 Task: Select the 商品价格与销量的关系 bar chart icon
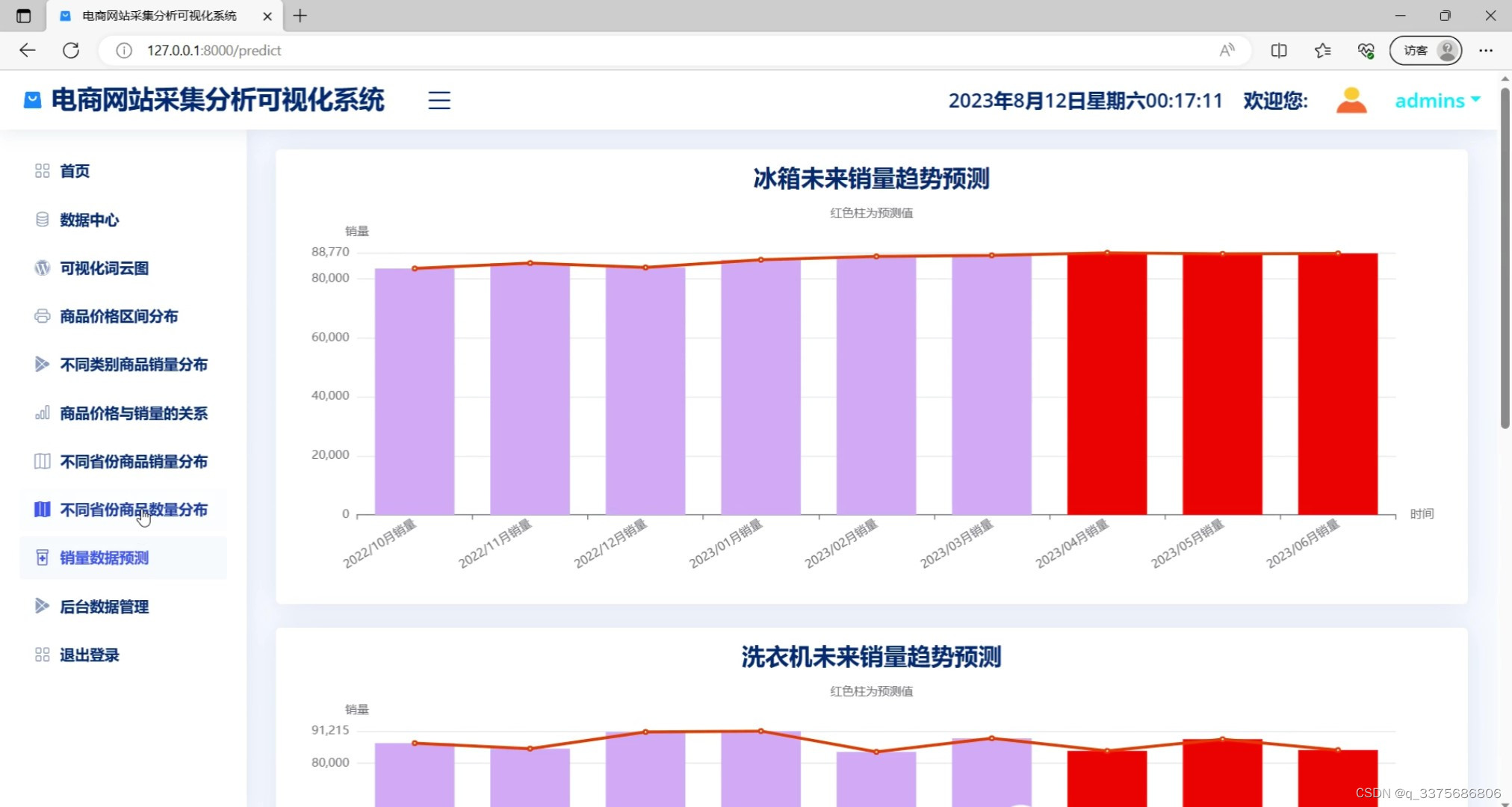pos(43,412)
